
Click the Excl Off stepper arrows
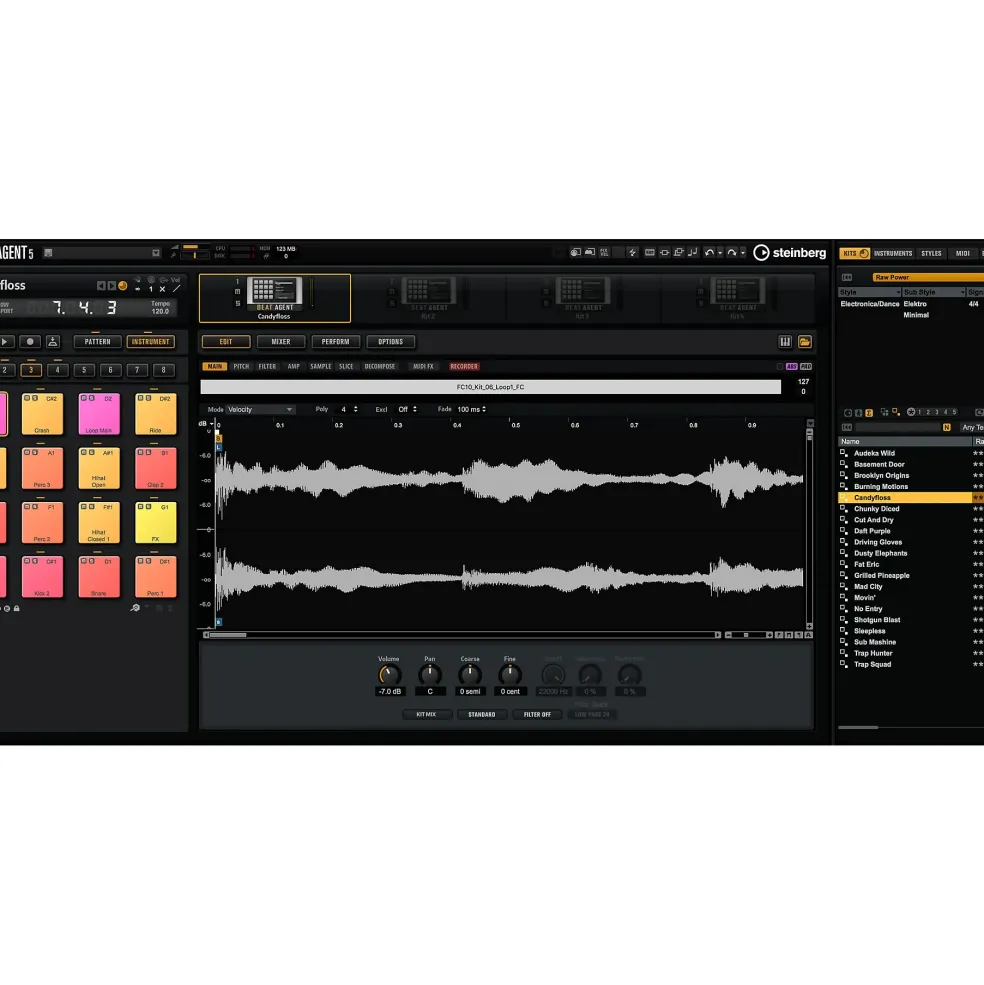coord(415,410)
